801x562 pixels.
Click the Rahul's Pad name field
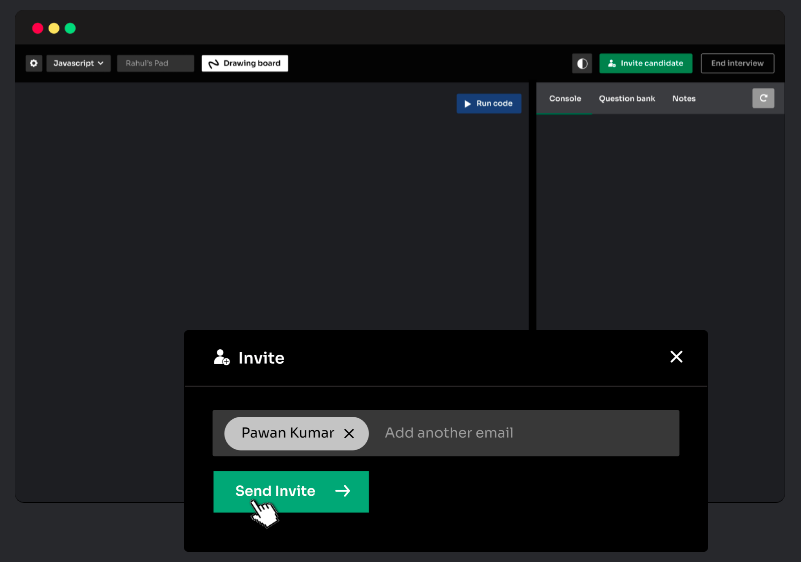(155, 63)
